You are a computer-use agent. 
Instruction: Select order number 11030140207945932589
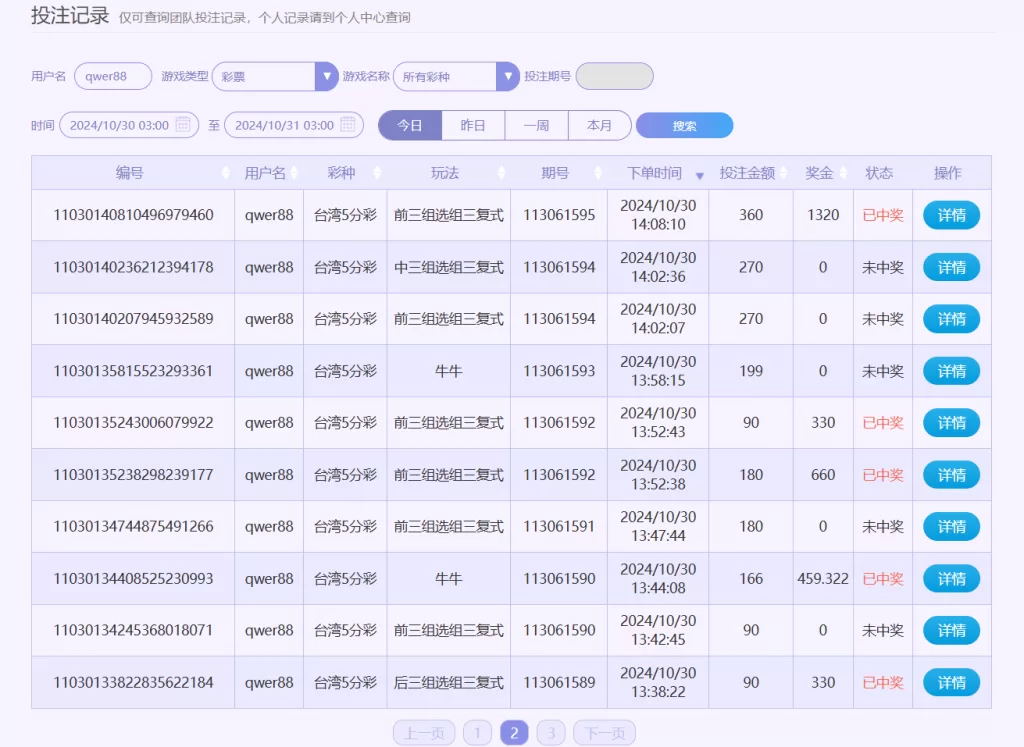(x=133, y=319)
